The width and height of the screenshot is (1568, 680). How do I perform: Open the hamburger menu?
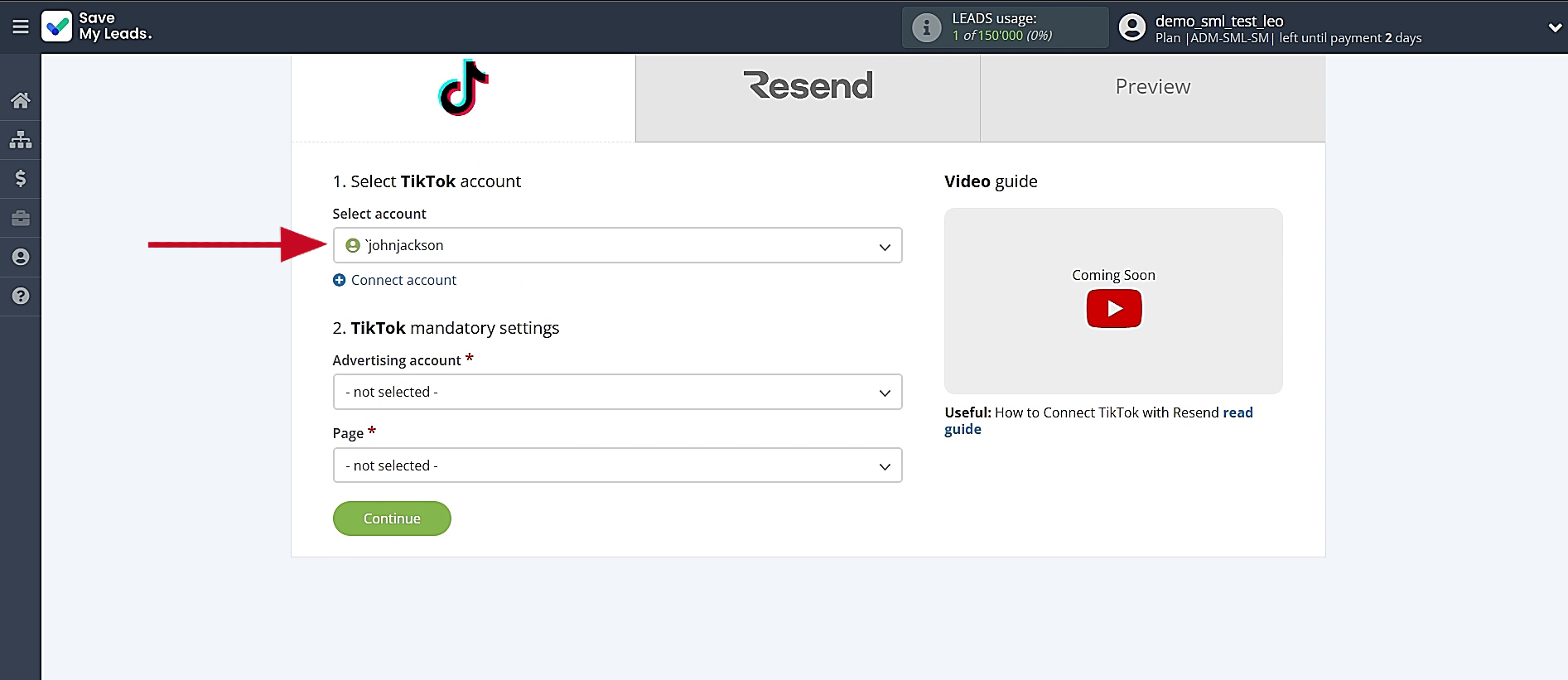coord(21,27)
